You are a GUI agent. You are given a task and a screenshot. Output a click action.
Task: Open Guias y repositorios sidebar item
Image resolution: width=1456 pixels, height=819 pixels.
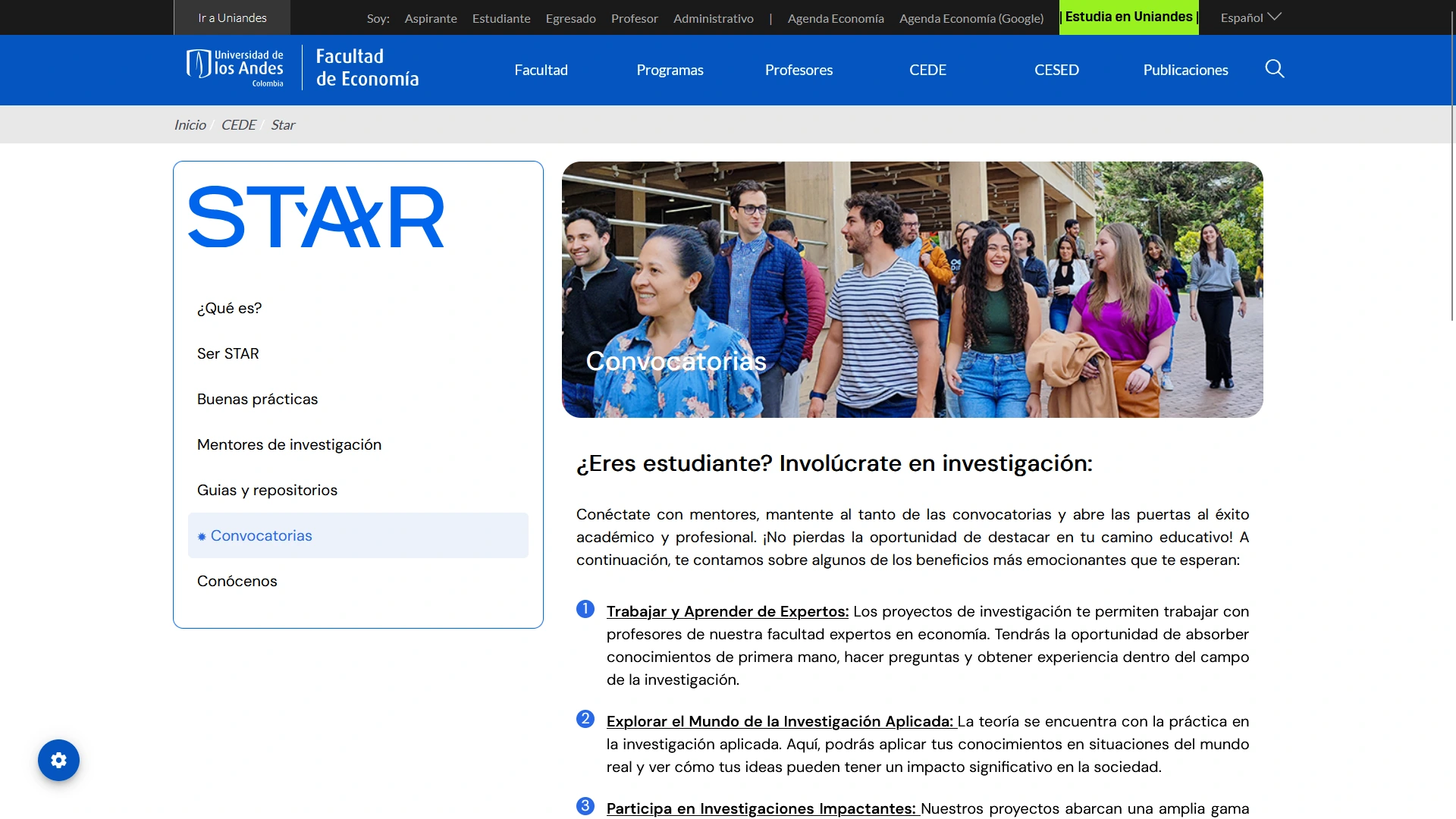click(267, 490)
